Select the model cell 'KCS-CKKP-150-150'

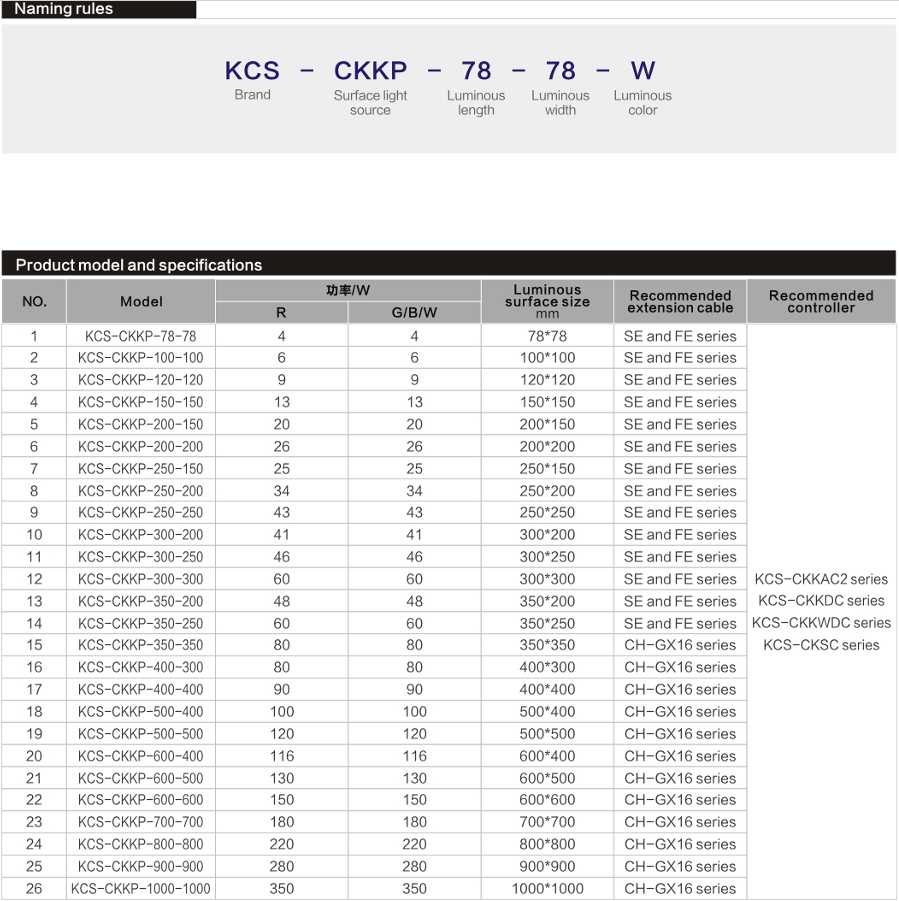click(141, 402)
